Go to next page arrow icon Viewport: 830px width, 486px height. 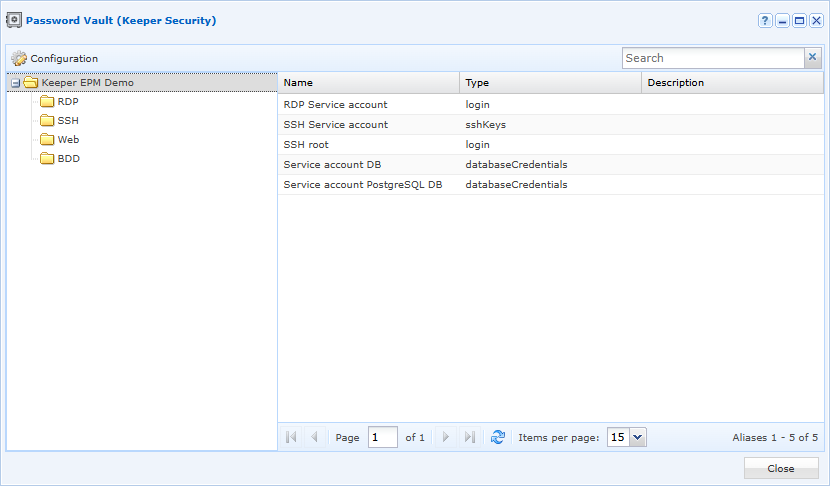[446, 437]
